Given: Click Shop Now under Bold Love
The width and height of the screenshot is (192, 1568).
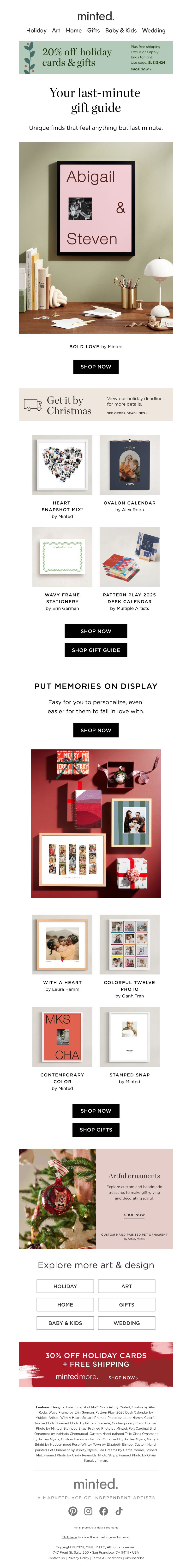Looking at the screenshot, I should point(96,366).
